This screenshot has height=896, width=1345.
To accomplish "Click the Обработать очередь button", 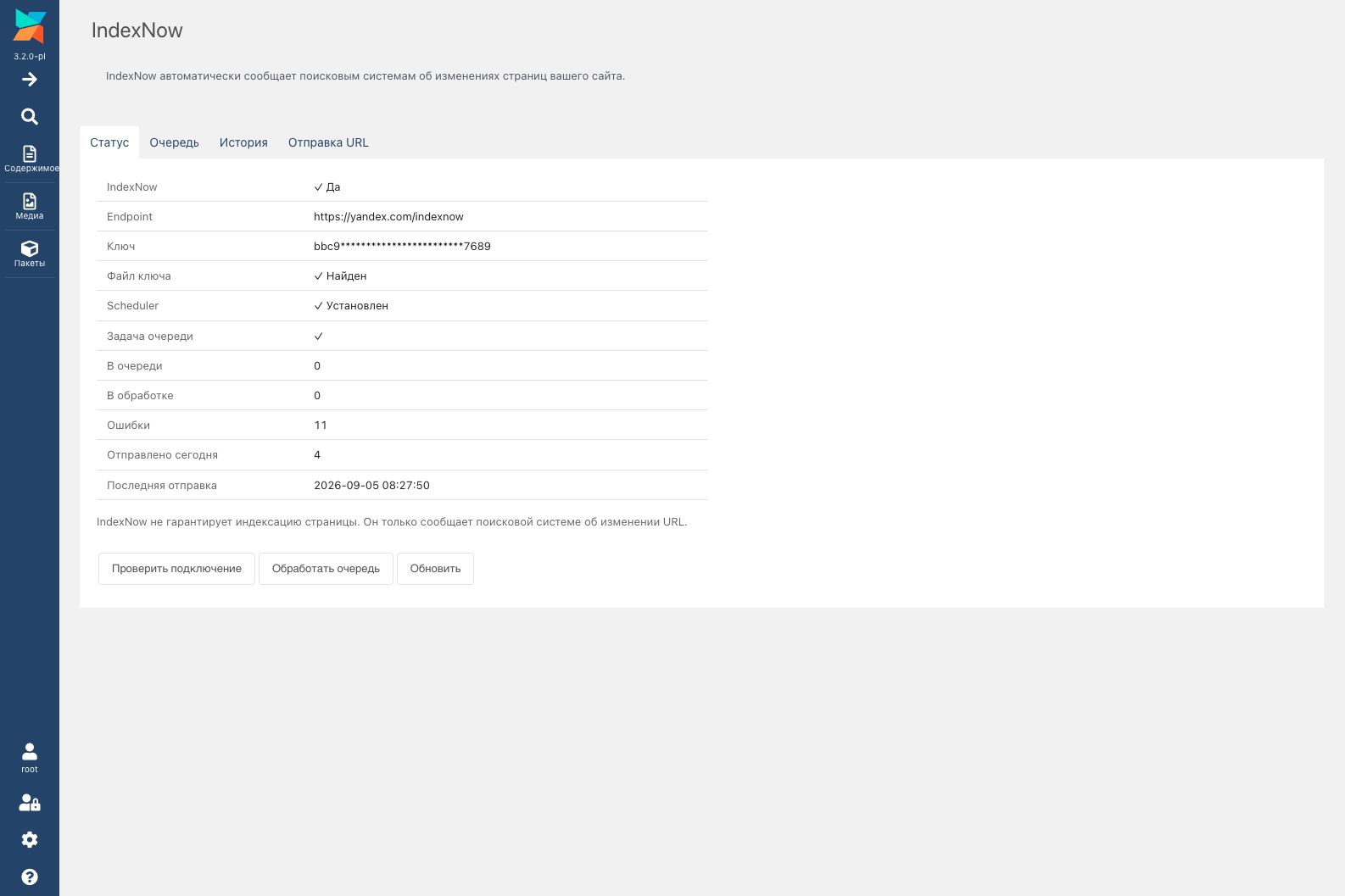I will (326, 569).
